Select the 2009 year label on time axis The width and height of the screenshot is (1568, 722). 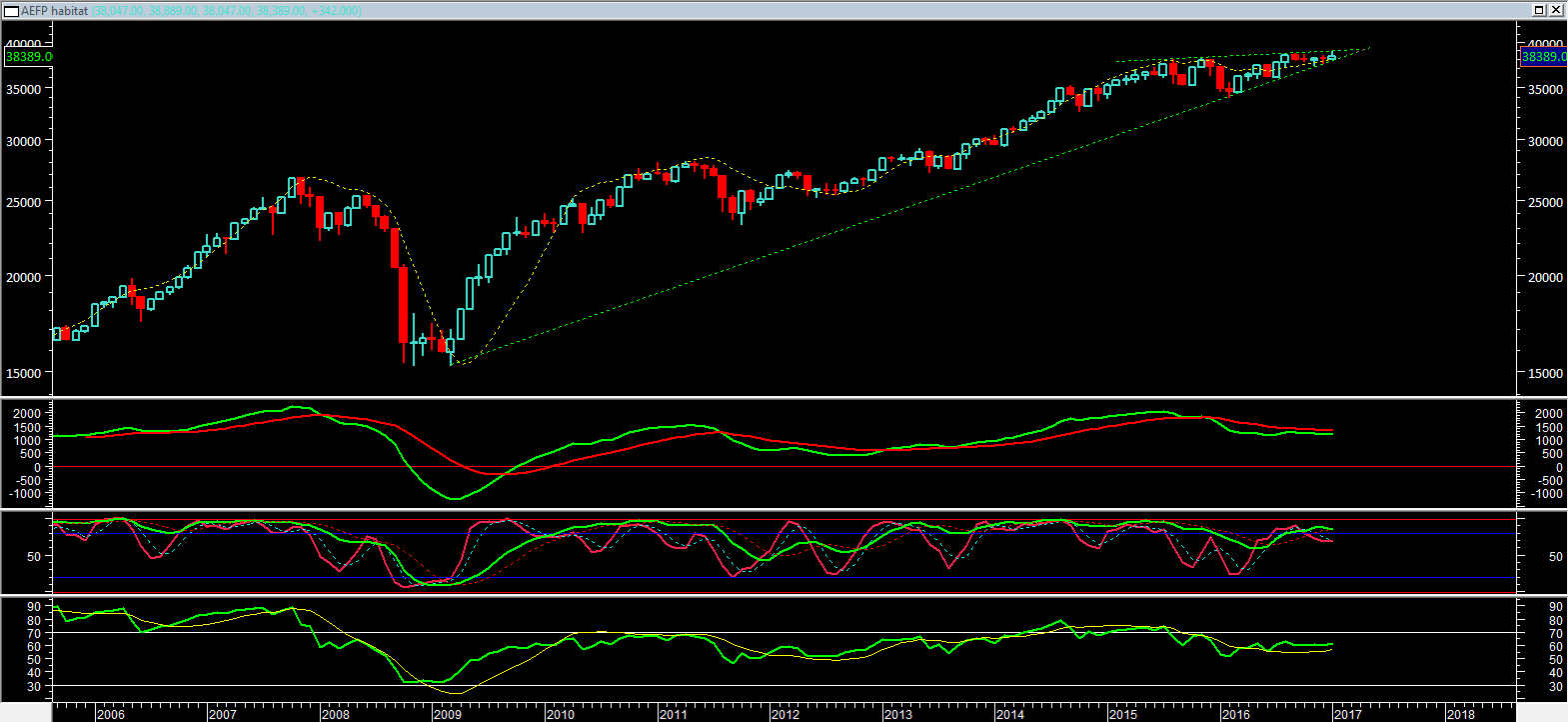[x=448, y=714]
